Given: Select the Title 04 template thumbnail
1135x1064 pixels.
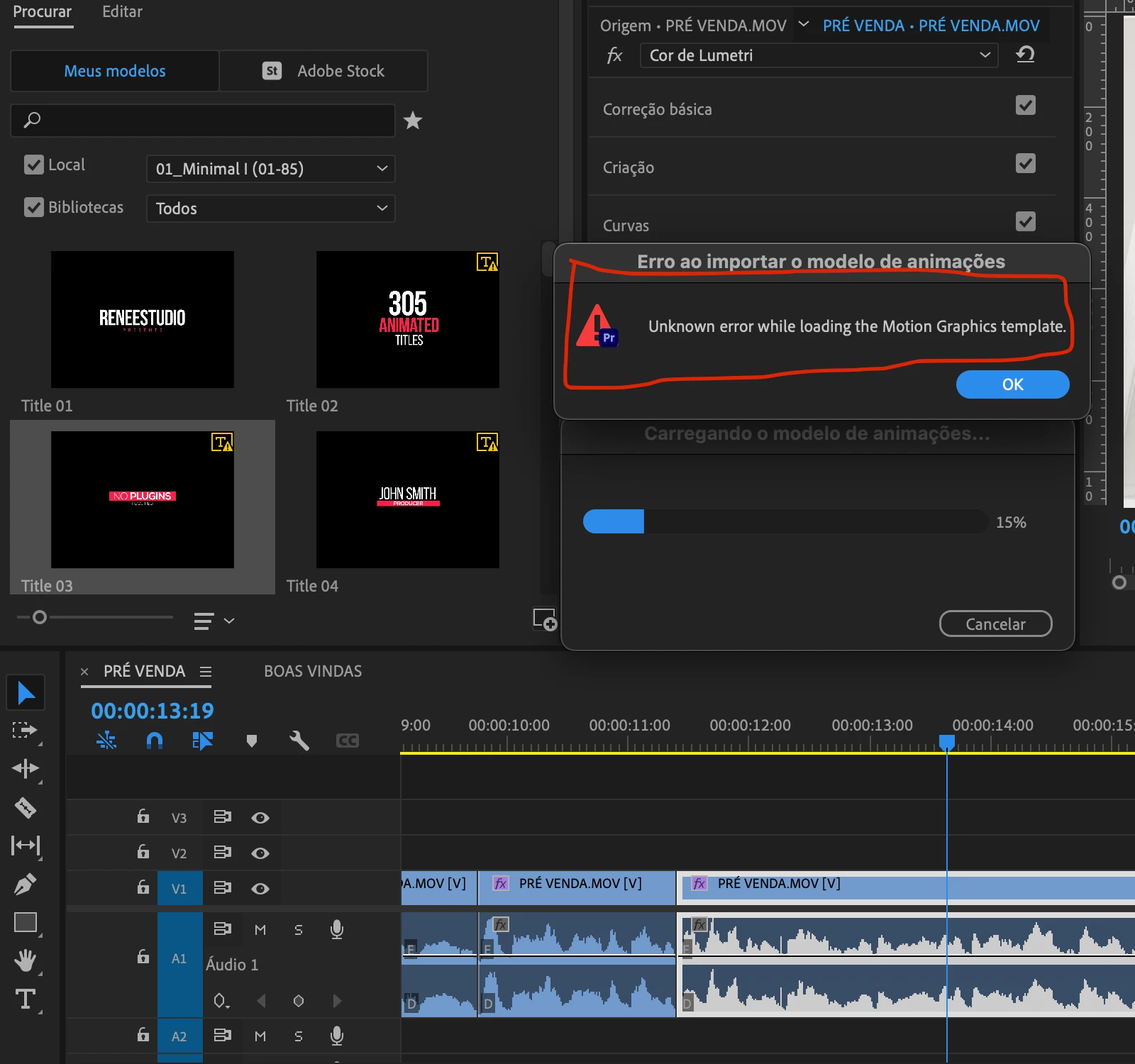Looking at the screenshot, I should [x=408, y=499].
